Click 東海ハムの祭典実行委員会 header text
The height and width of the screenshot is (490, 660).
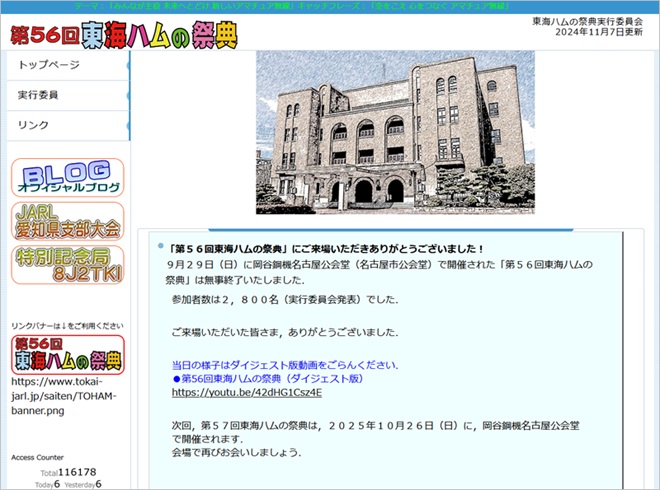pyautogui.click(x=588, y=21)
